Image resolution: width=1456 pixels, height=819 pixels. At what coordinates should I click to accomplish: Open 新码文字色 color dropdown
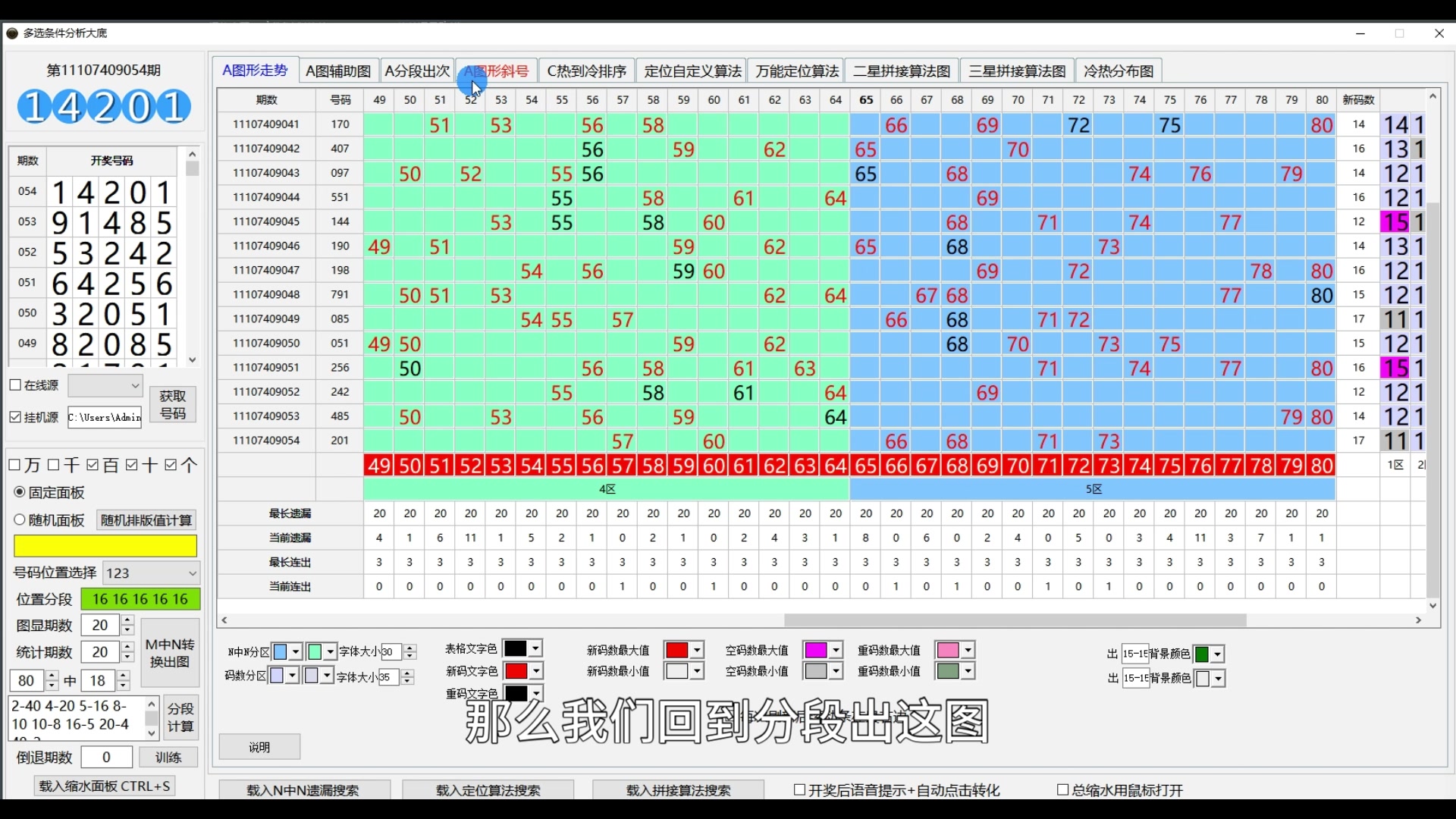click(535, 671)
